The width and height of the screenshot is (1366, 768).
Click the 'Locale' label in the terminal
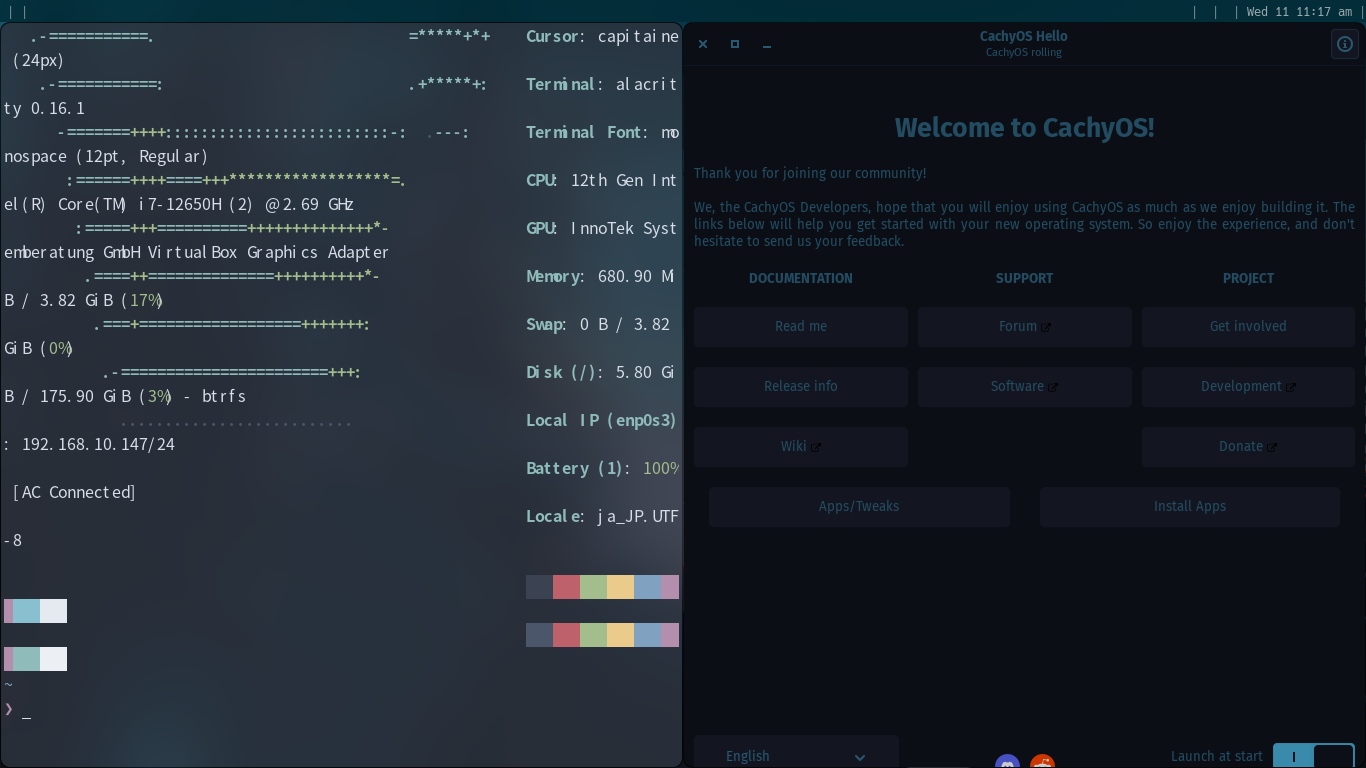[x=553, y=517]
